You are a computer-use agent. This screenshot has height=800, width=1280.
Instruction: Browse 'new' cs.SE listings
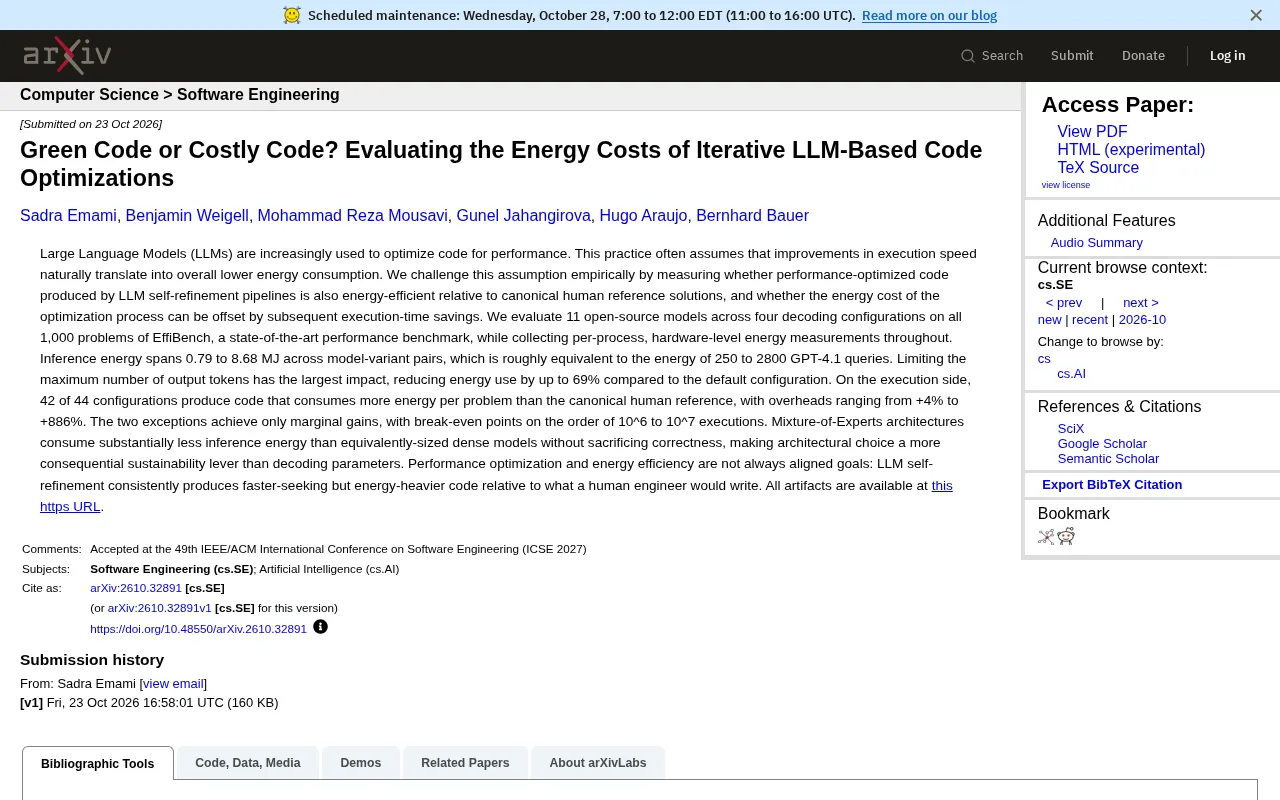coord(1049,320)
